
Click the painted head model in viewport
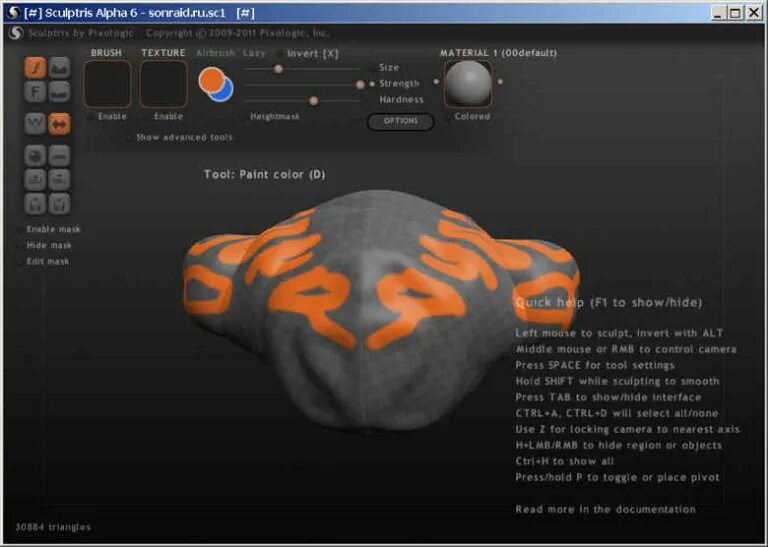click(x=380, y=311)
